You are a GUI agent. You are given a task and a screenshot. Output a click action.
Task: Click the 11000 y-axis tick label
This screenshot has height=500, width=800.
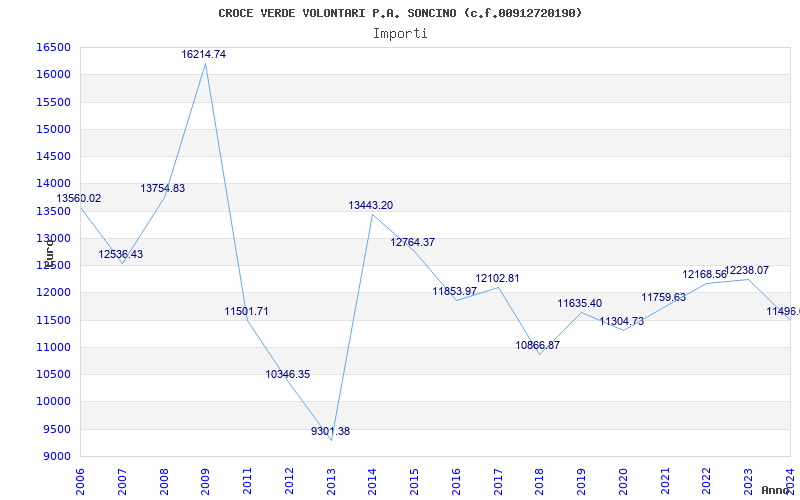tap(53, 347)
